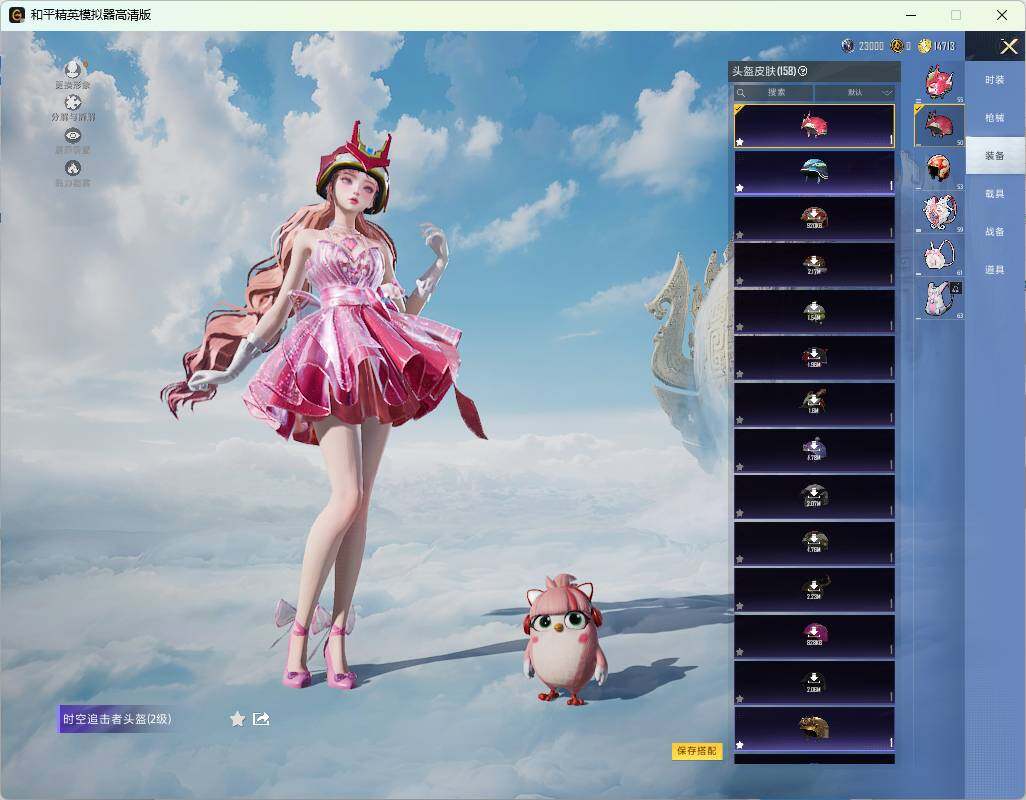The image size is (1026, 800).
Task: Click the 保存搭配 save outfit button
Action: click(697, 750)
